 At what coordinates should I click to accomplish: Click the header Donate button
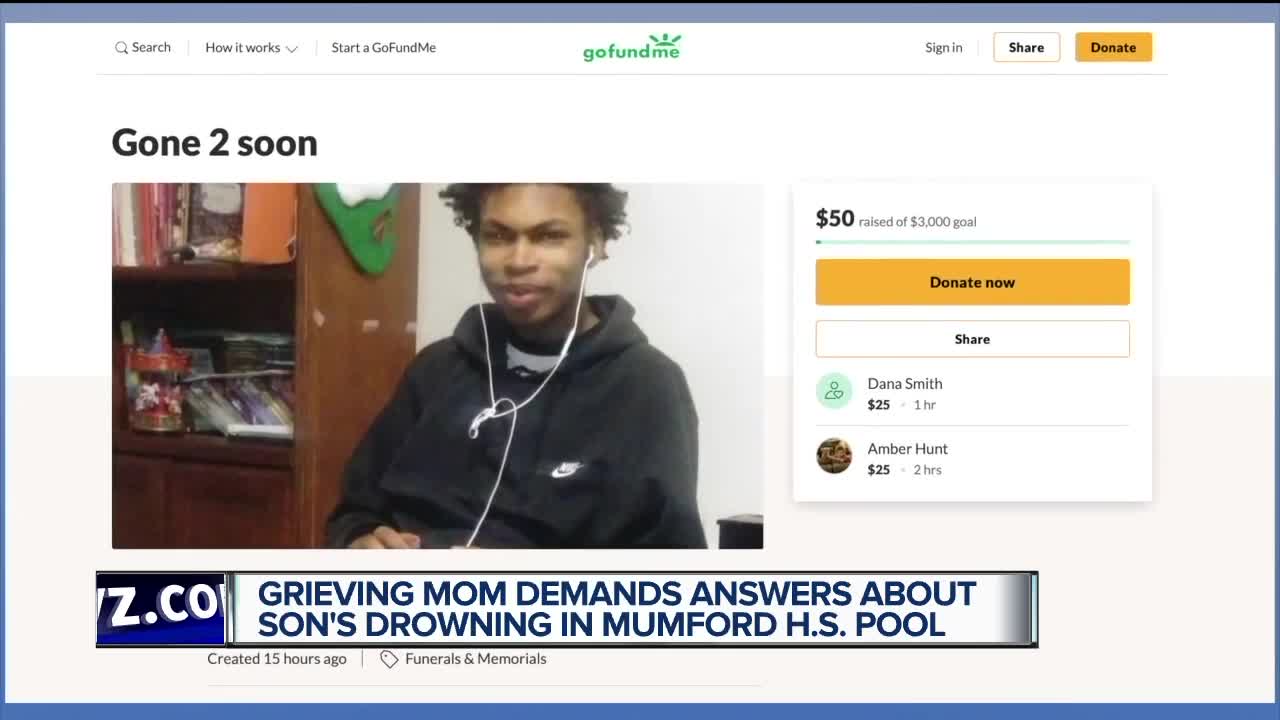1113,47
